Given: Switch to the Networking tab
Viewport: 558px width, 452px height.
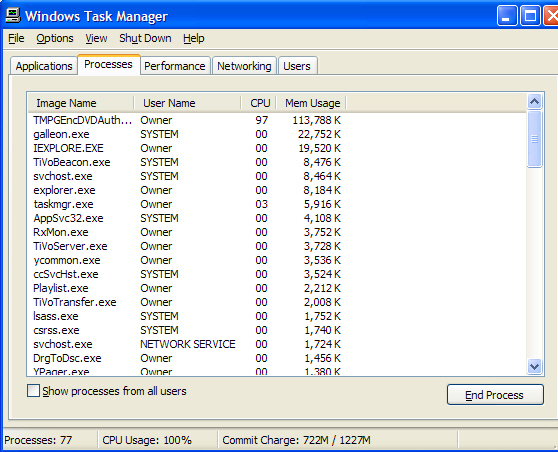Looking at the screenshot, I should [x=244, y=66].
